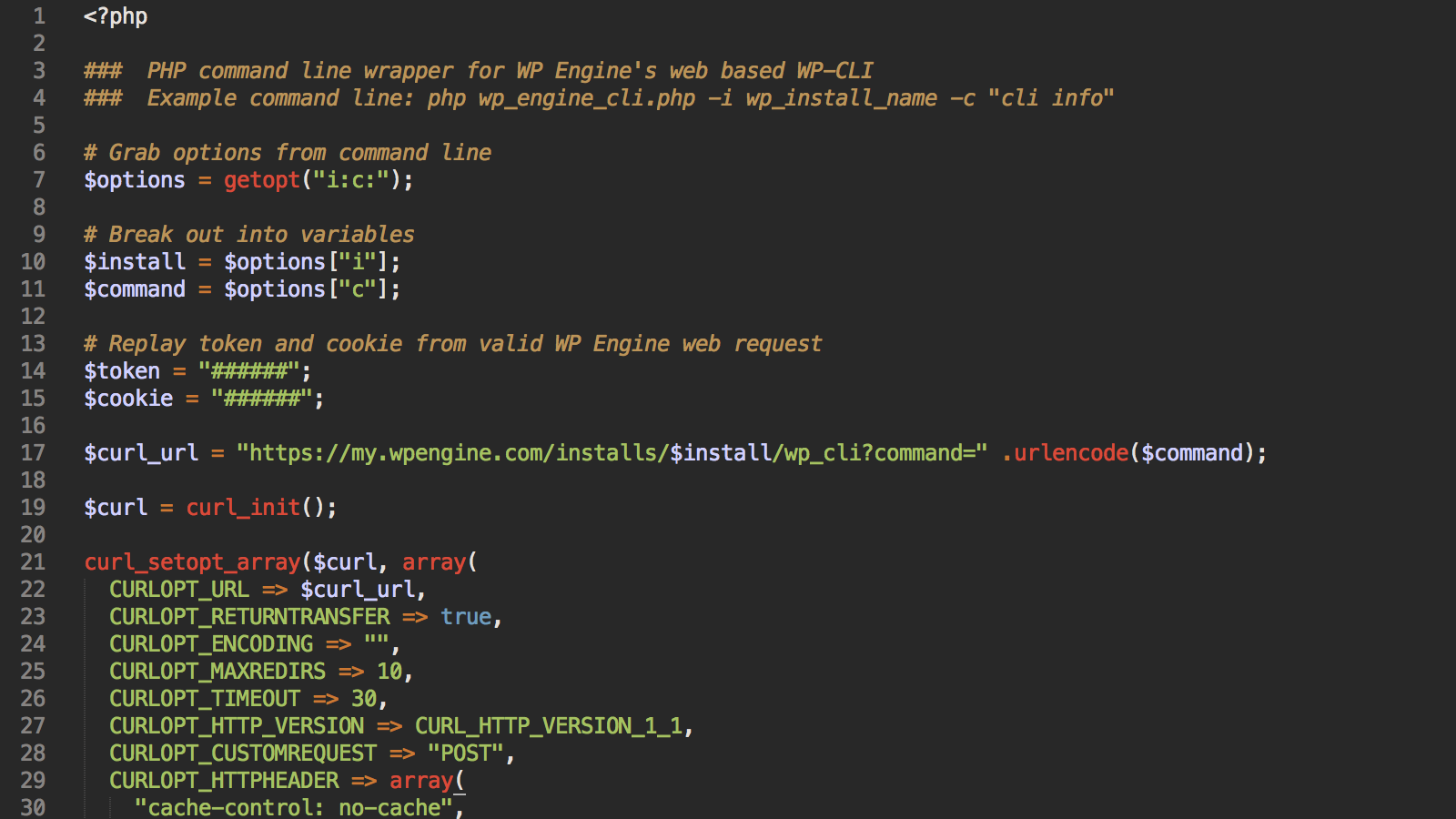Image resolution: width=1456 pixels, height=819 pixels.
Task: Click the urlencode function call
Action: [1071, 453]
